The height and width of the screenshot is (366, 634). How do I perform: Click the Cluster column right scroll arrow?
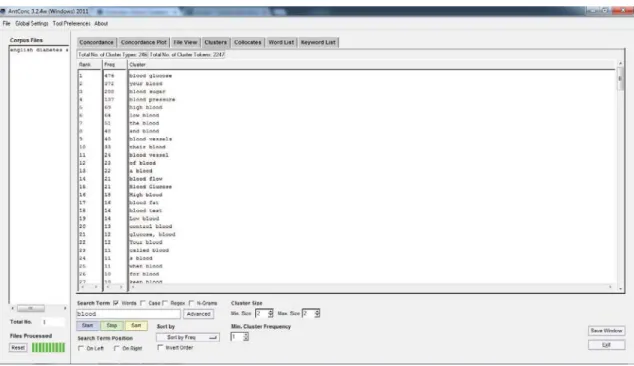tap(610, 287)
